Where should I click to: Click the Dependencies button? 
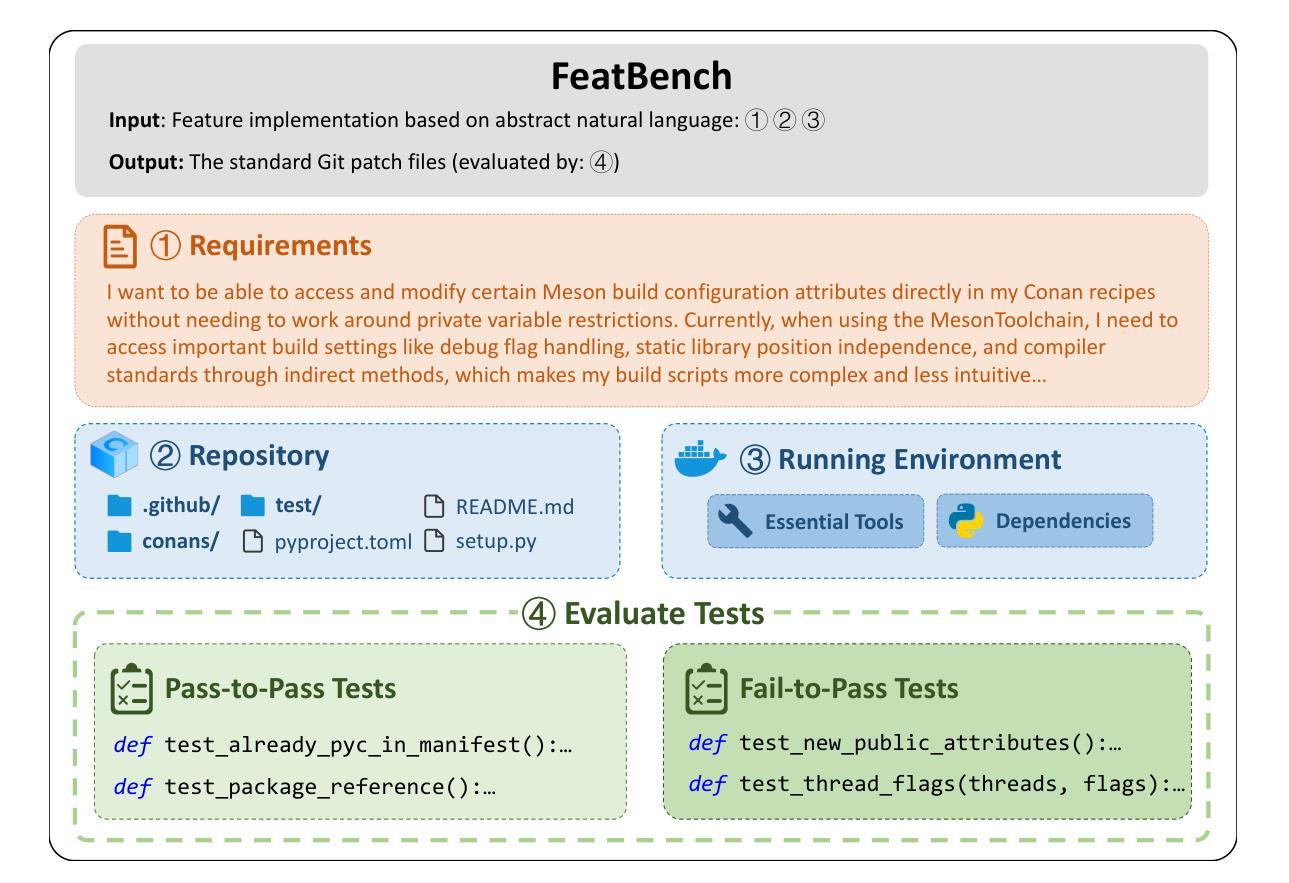(1044, 521)
